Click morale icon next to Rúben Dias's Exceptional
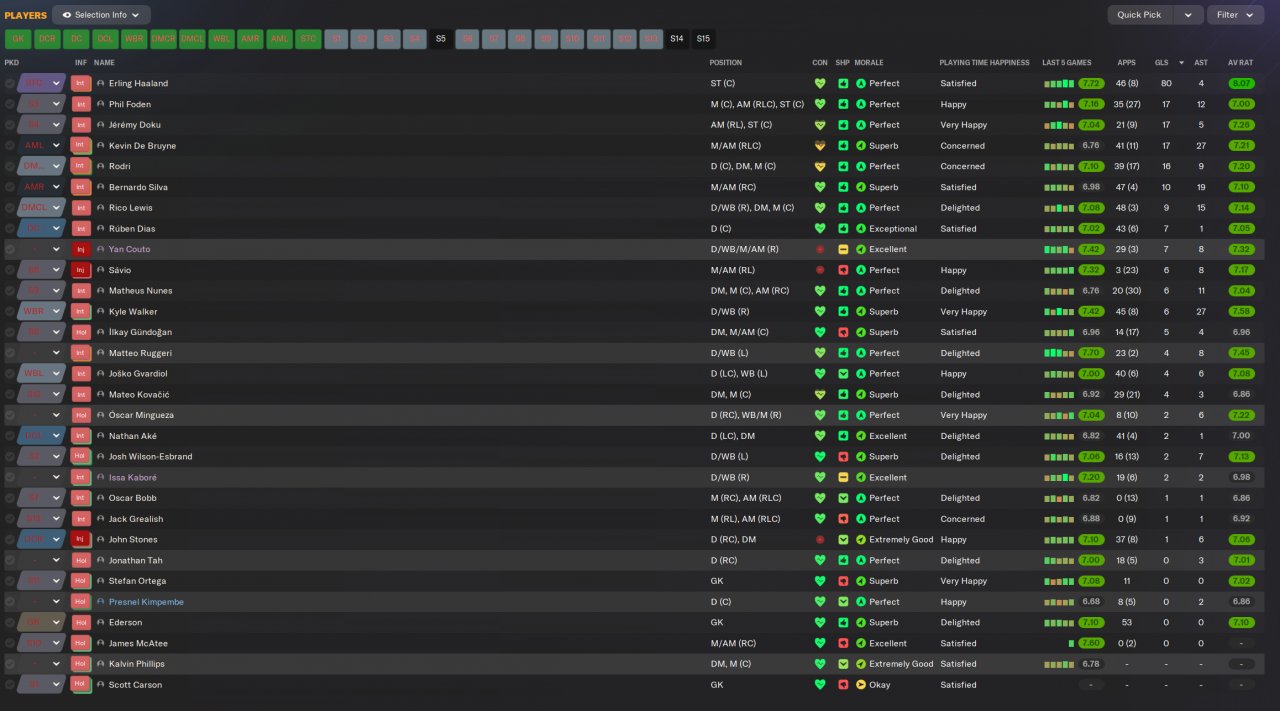This screenshot has width=1280, height=711. tap(861, 229)
